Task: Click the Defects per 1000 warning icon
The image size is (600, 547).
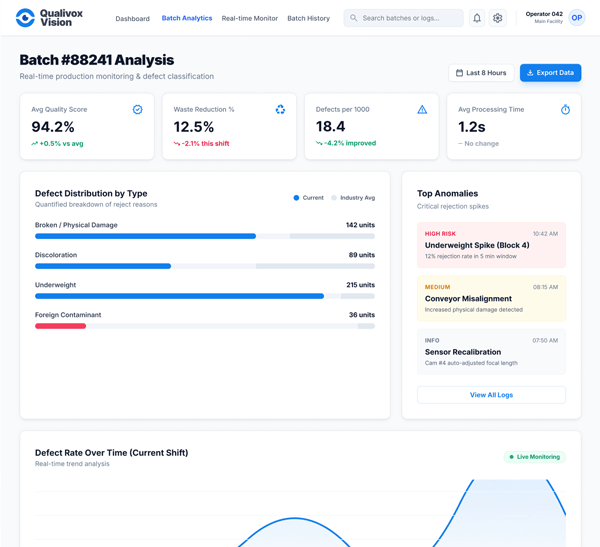Action: (x=422, y=110)
